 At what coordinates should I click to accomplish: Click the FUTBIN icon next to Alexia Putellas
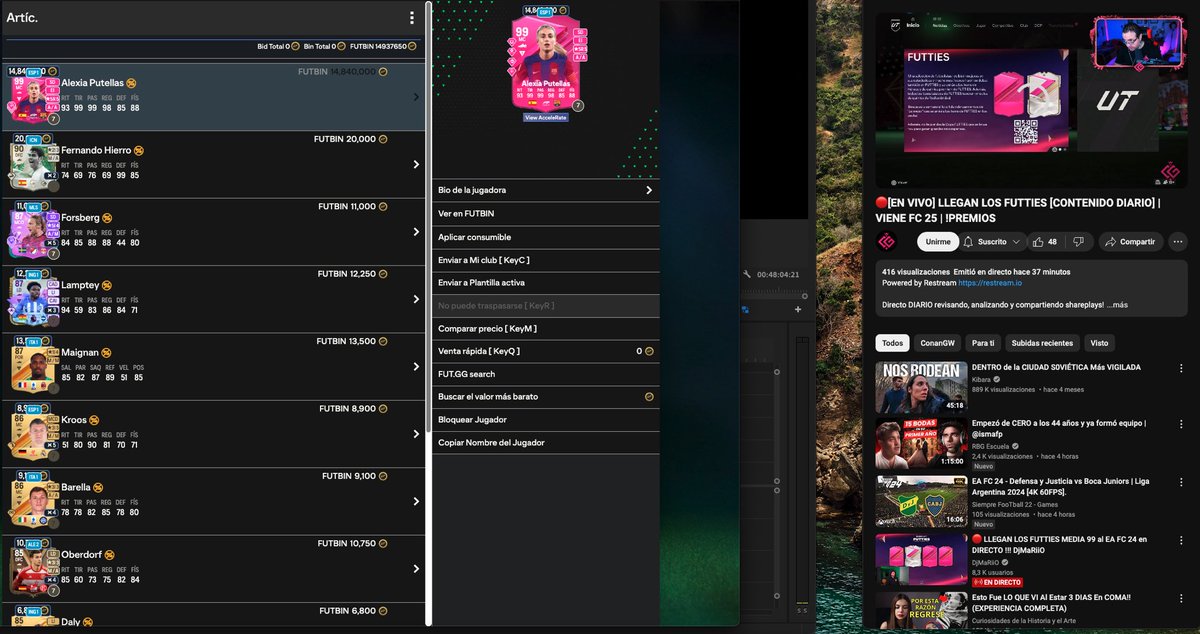[131, 83]
